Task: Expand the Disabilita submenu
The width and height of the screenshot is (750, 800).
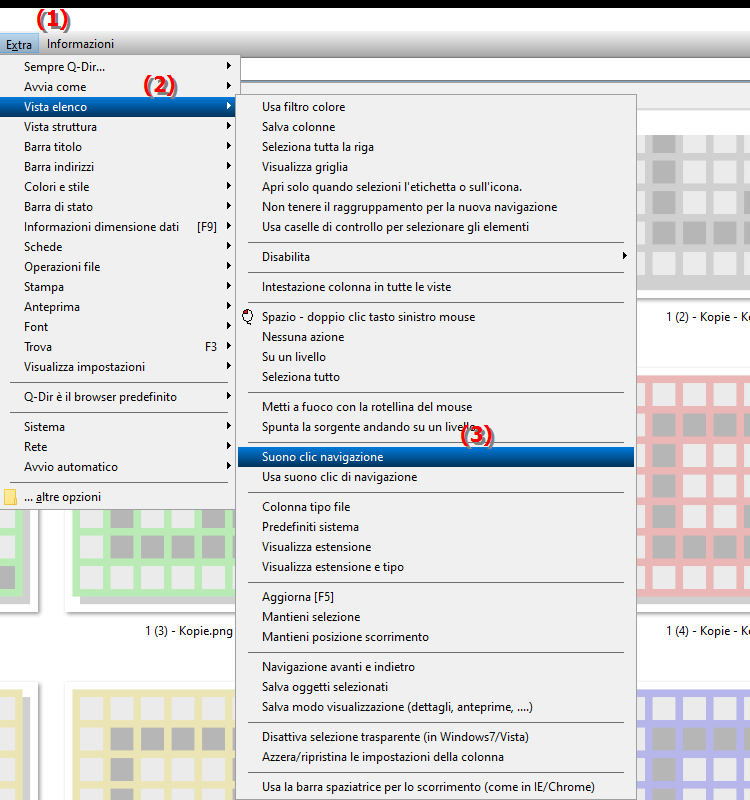Action: tap(436, 257)
